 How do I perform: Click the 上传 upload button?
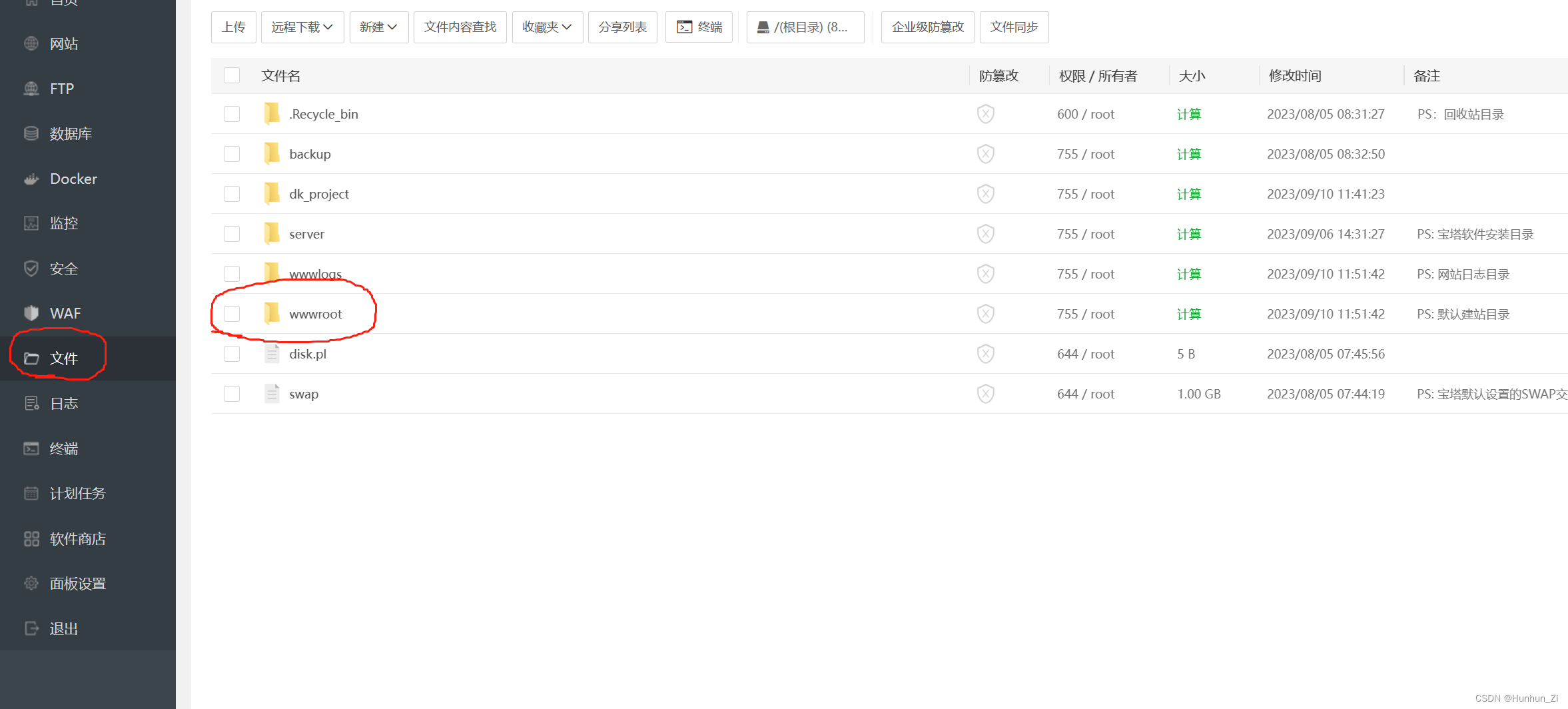233,27
